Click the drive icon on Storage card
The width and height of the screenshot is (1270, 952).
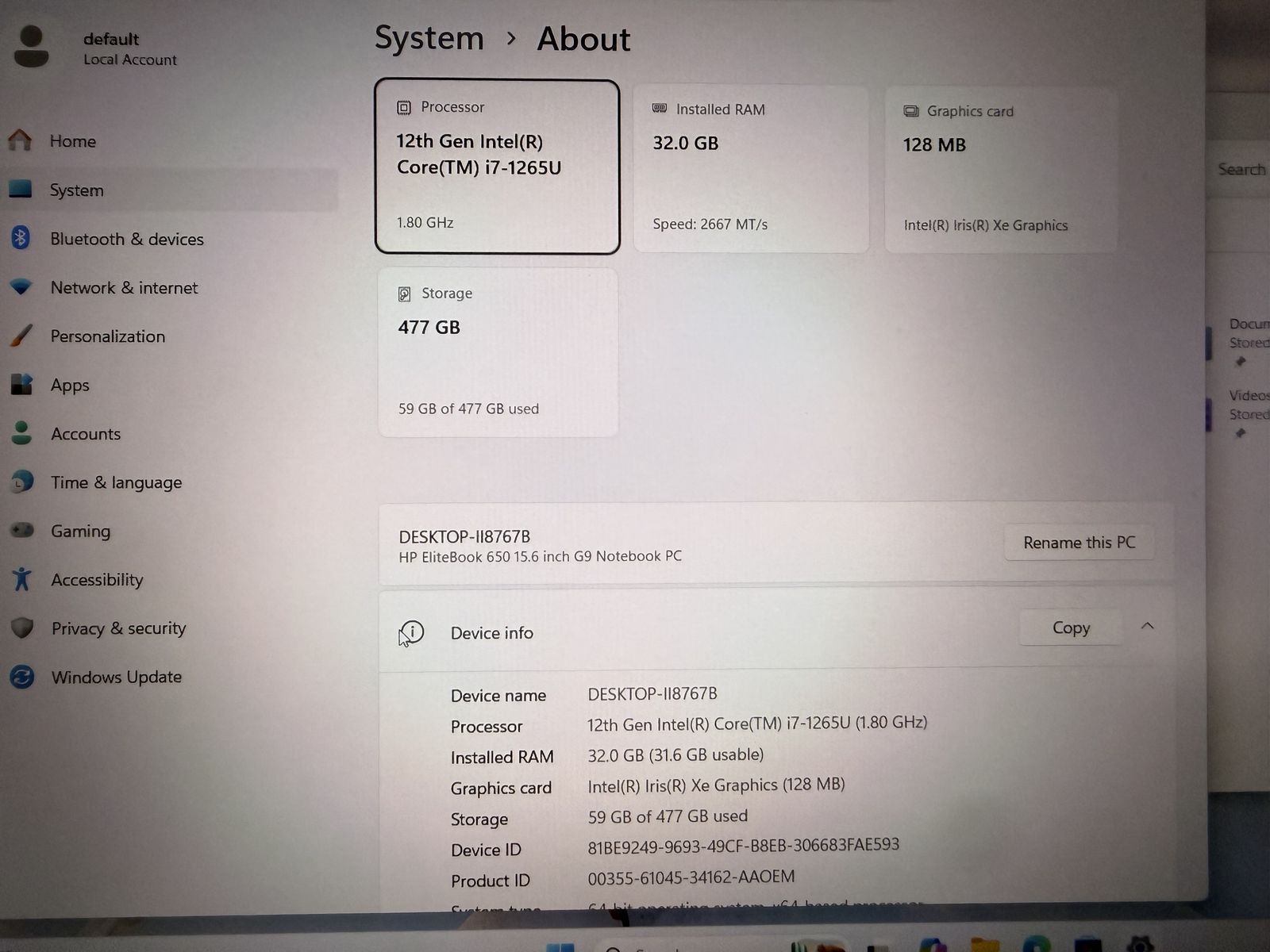tap(404, 294)
